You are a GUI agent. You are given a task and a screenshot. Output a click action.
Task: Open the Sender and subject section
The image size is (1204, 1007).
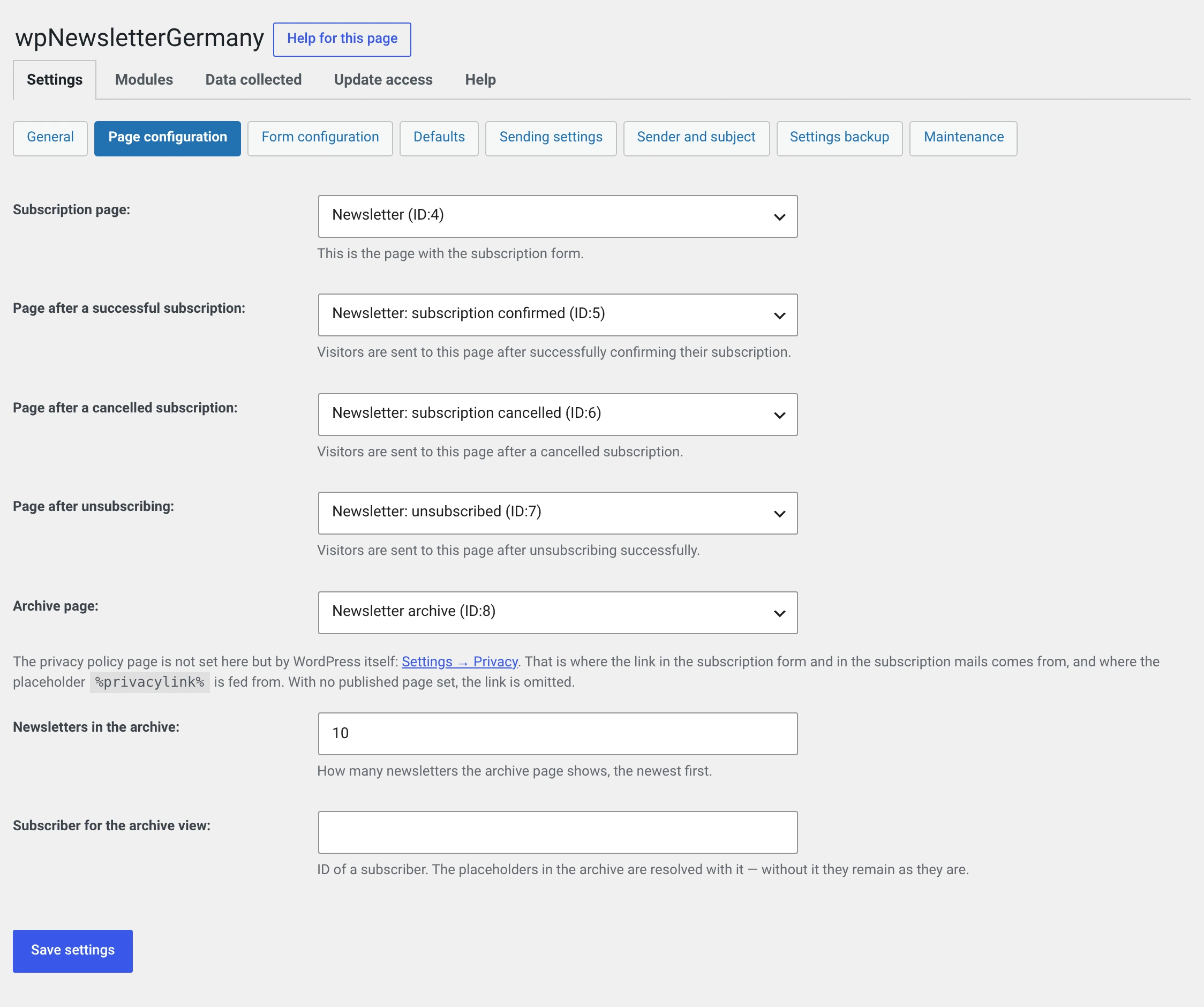coord(696,138)
